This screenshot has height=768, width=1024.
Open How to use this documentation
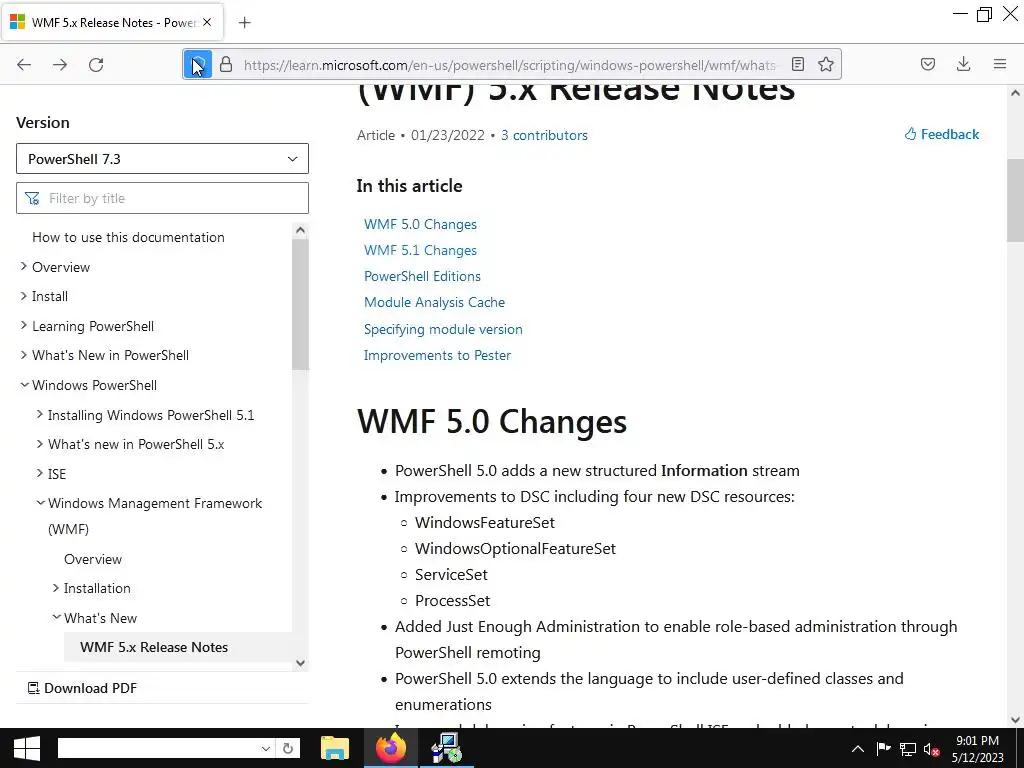point(128,237)
